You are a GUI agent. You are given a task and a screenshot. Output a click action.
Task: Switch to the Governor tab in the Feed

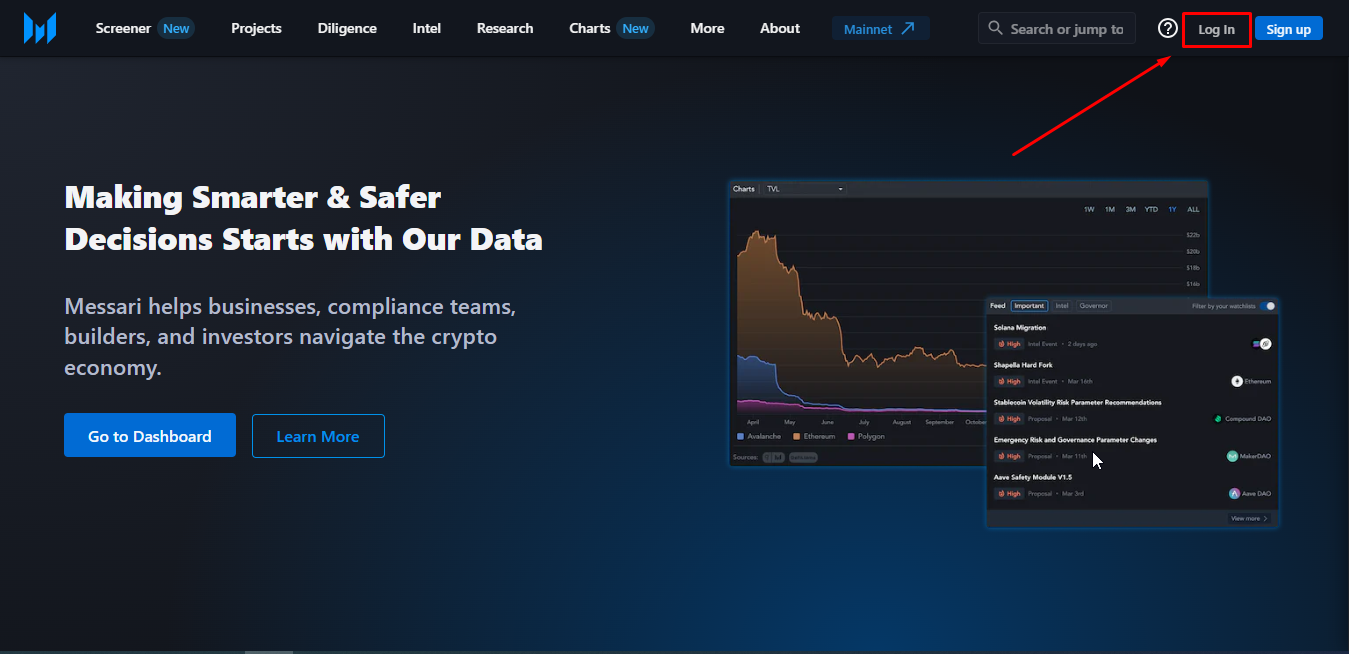[x=1094, y=306]
